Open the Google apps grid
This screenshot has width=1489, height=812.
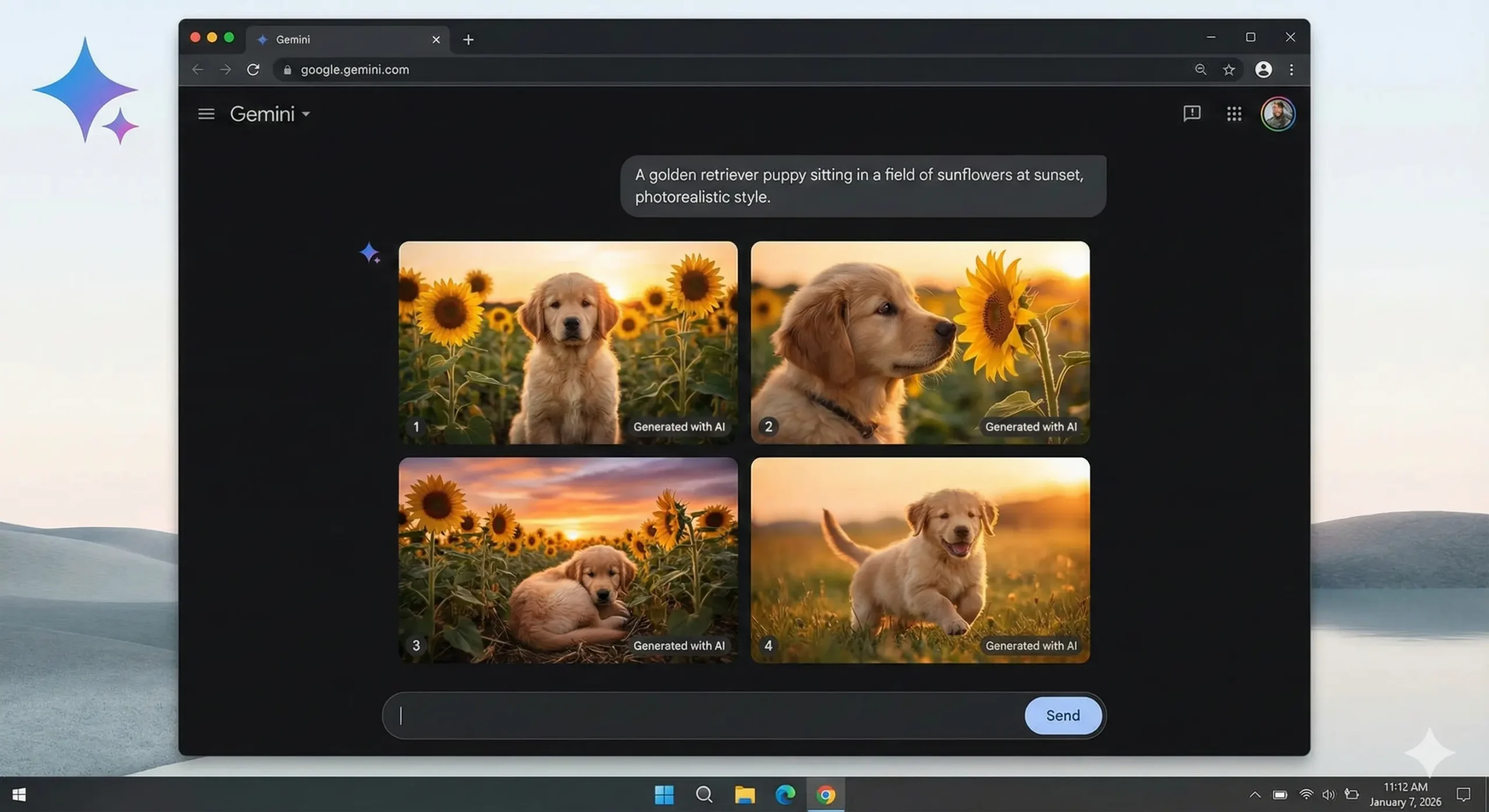tap(1234, 113)
